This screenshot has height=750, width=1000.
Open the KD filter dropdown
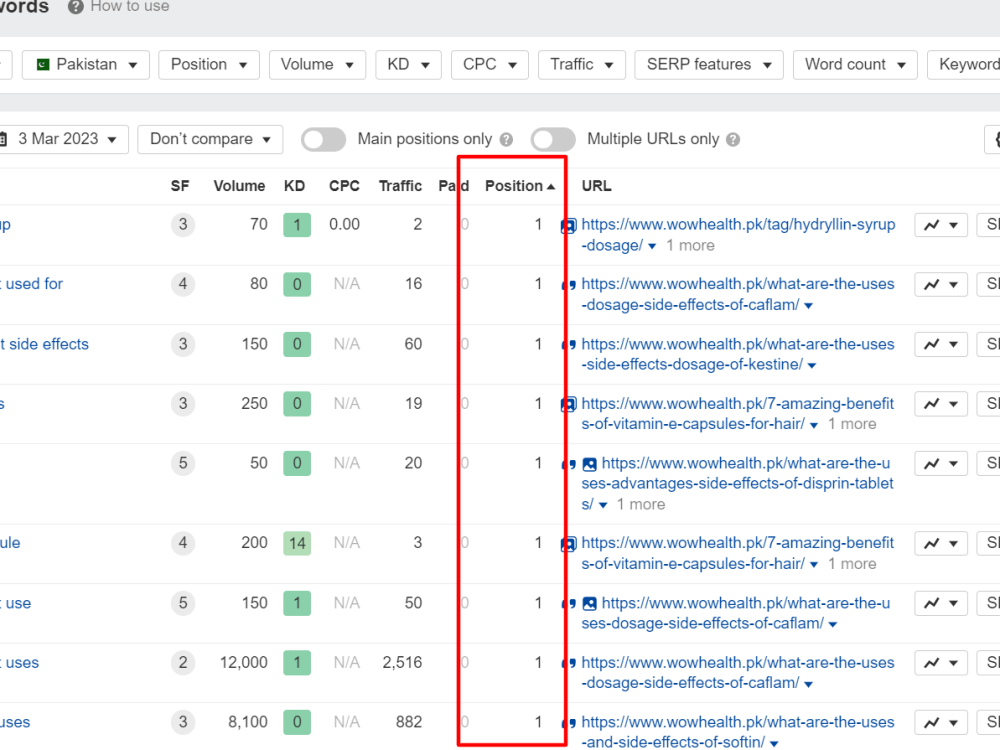pyautogui.click(x=408, y=65)
